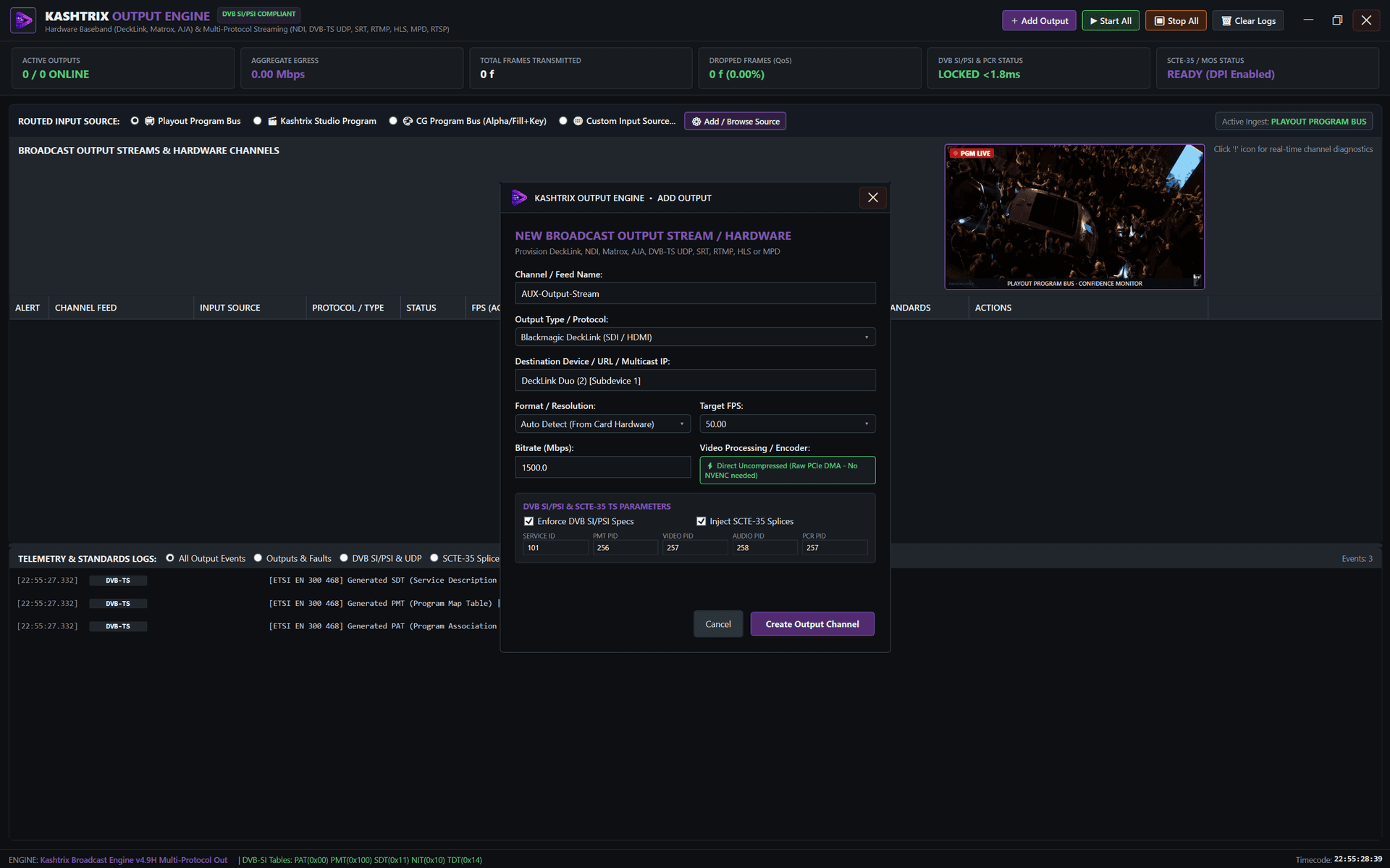Click the Kashtrix logo in Add Output dialog header
The height and width of the screenshot is (868, 1390).
519,198
